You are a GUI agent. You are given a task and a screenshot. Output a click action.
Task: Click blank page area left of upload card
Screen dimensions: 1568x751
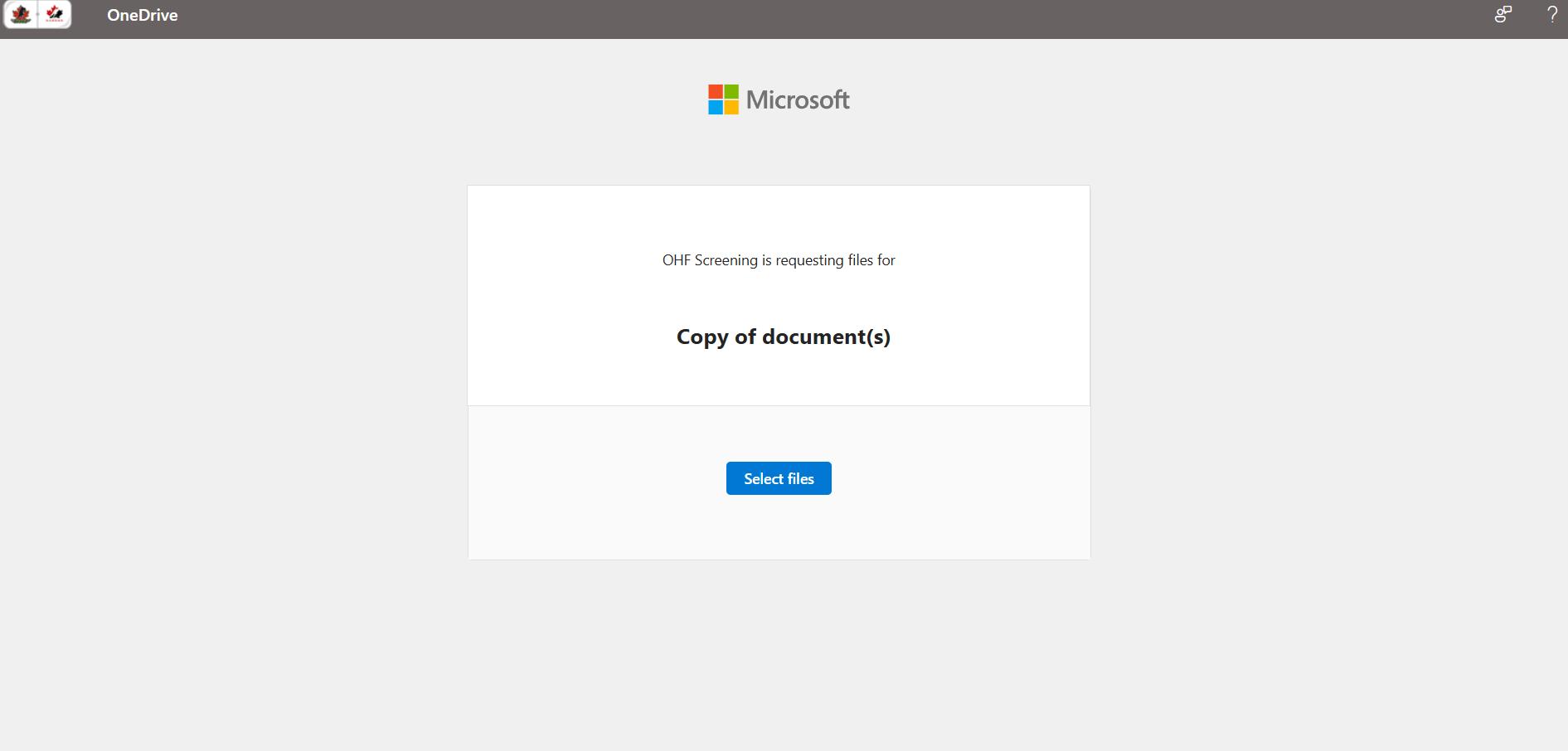pyautogui.click(x=232, y=373)
